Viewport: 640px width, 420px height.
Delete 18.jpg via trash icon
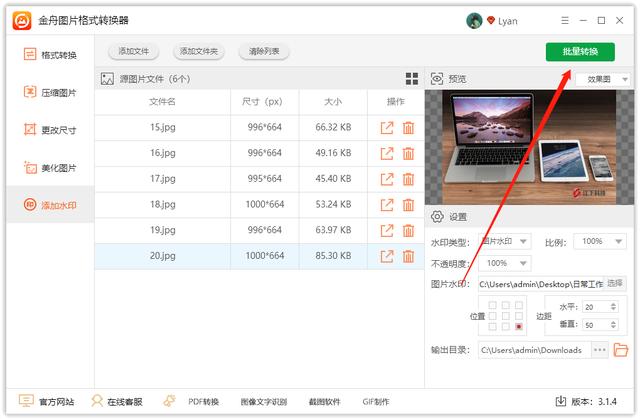[408, 204]
